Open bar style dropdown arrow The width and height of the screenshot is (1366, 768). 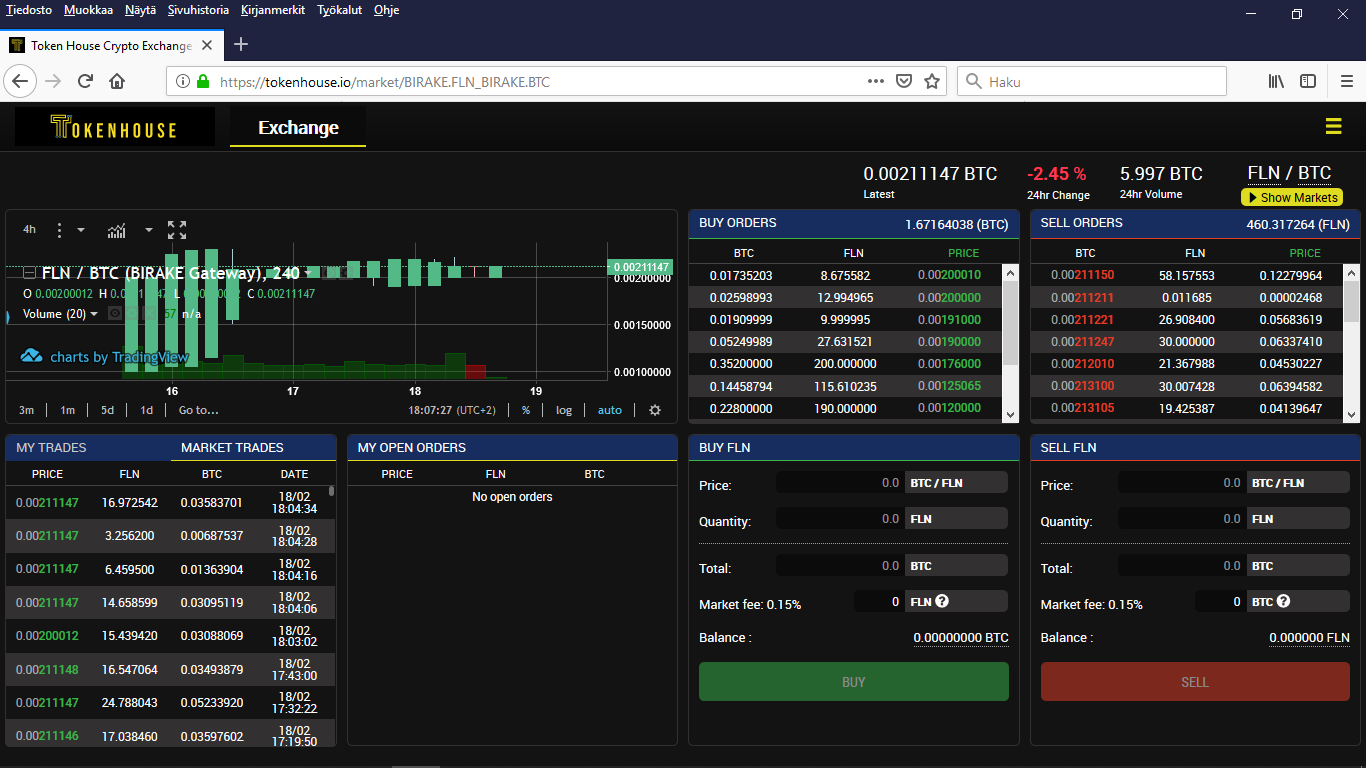(81, 230)
